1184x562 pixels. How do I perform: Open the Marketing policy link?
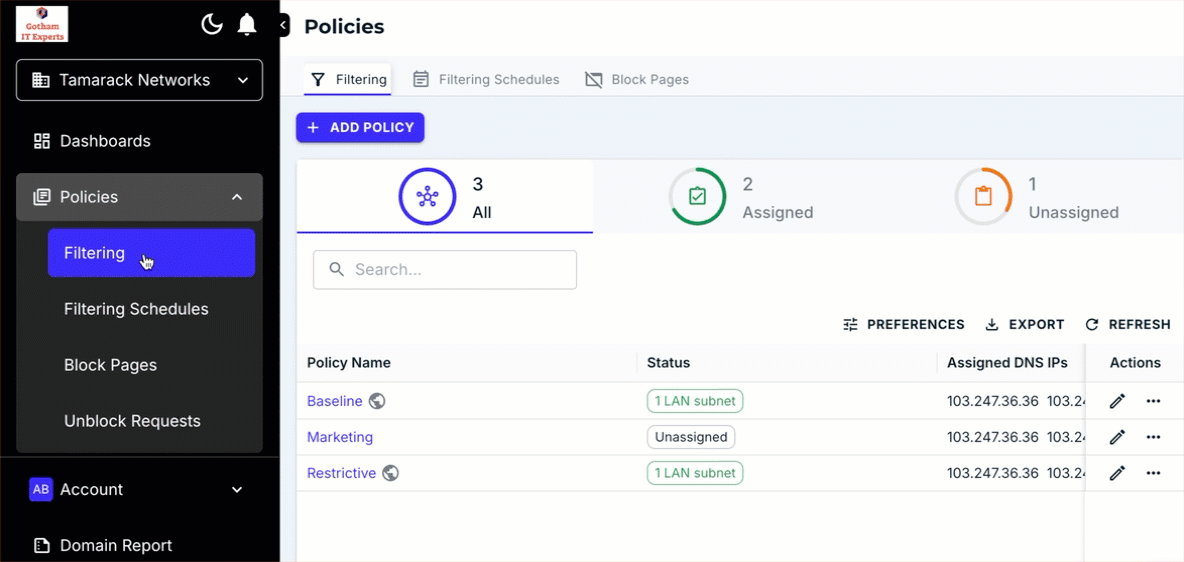click(340, 437)
